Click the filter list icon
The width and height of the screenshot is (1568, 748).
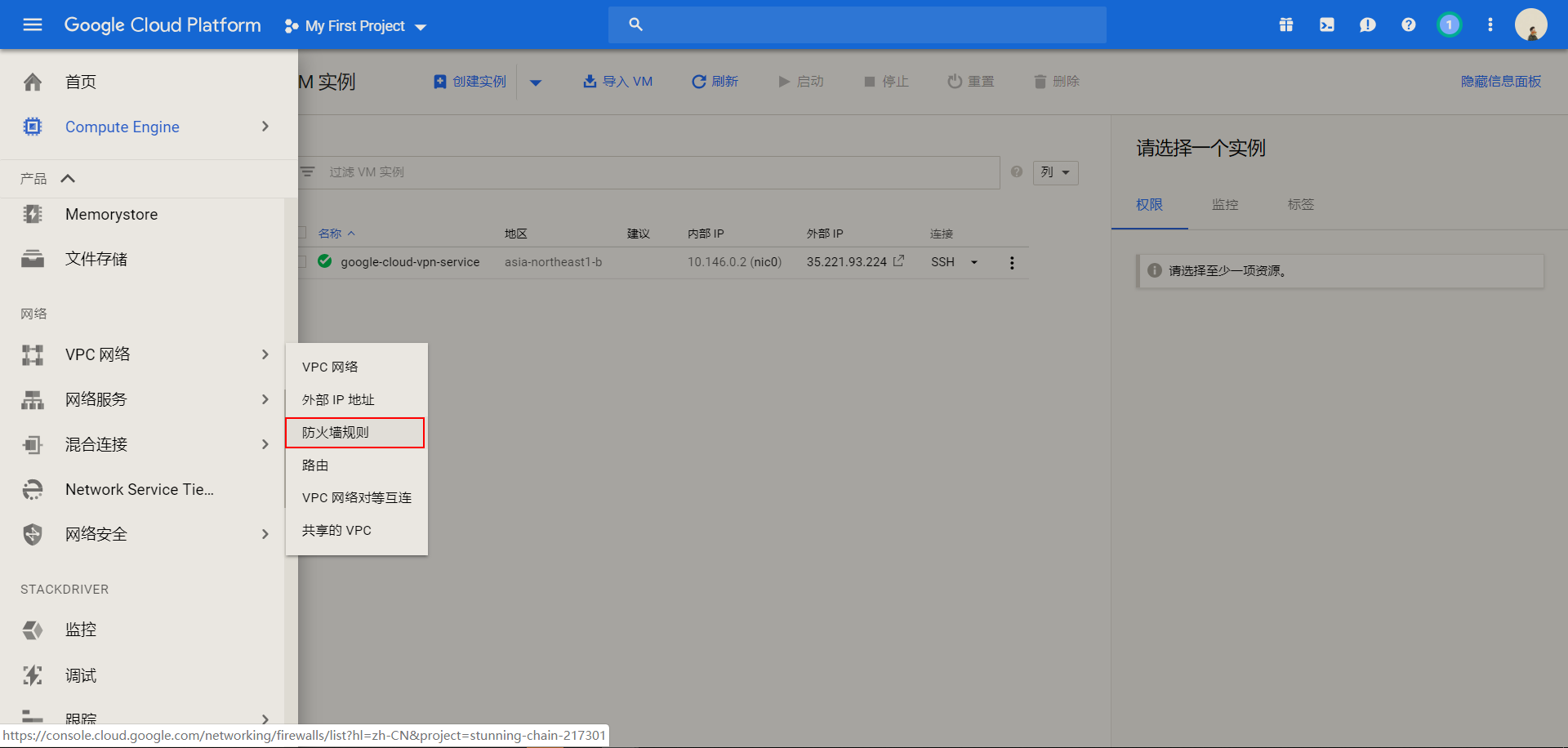tap(308, 171)
